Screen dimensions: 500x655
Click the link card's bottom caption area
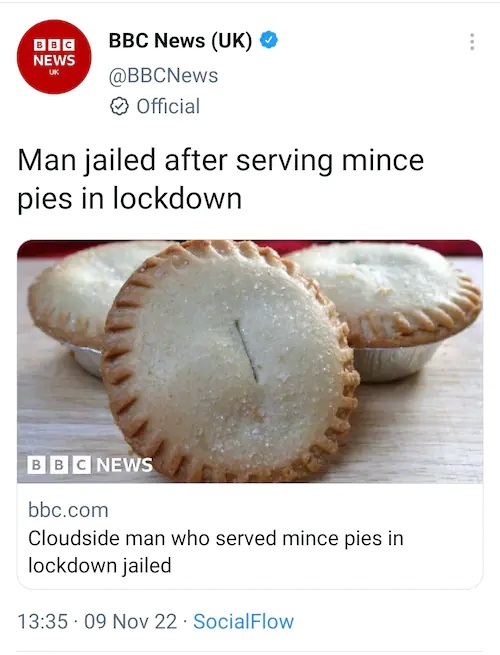(x=250, y=536)
